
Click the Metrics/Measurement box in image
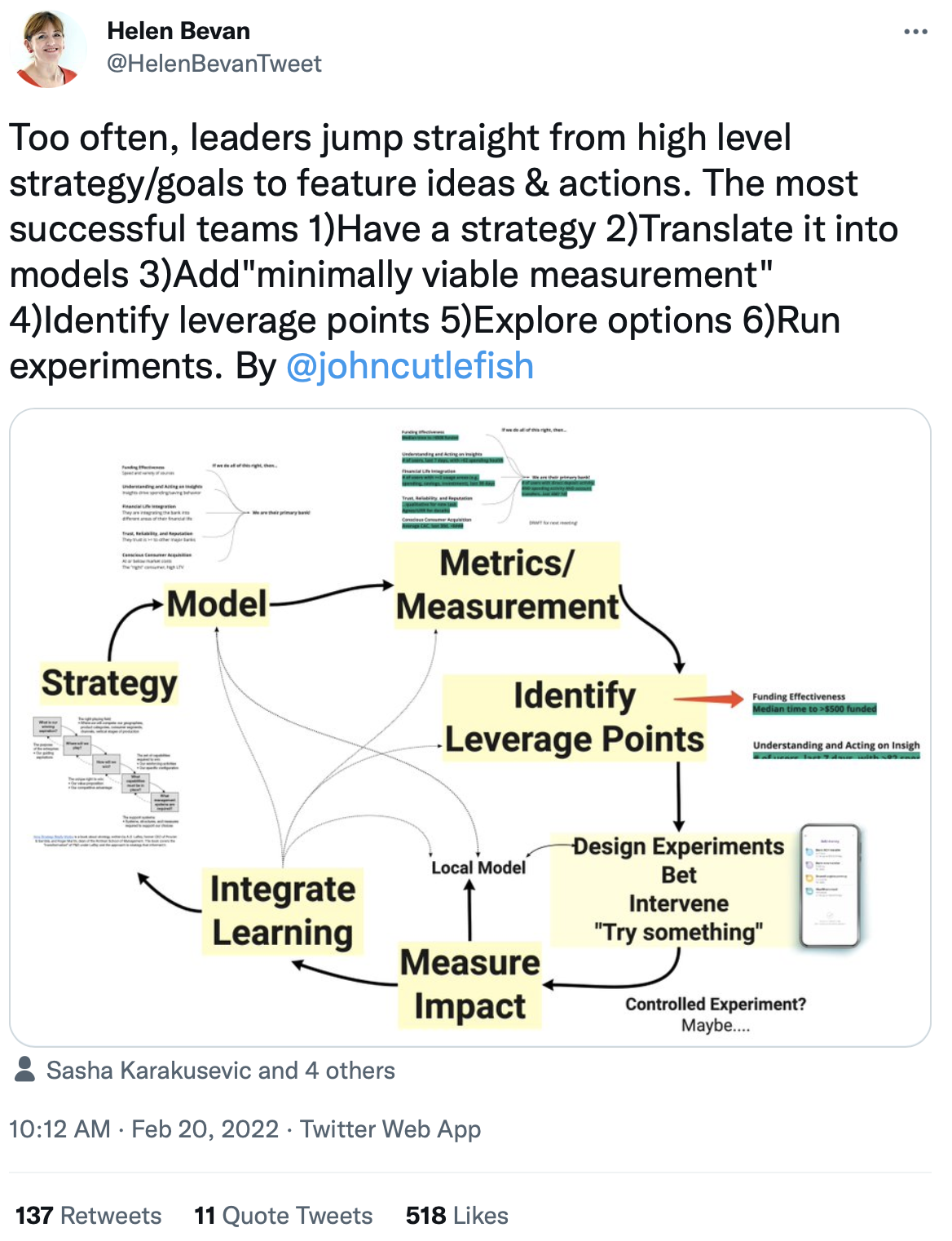coord(507,585)
